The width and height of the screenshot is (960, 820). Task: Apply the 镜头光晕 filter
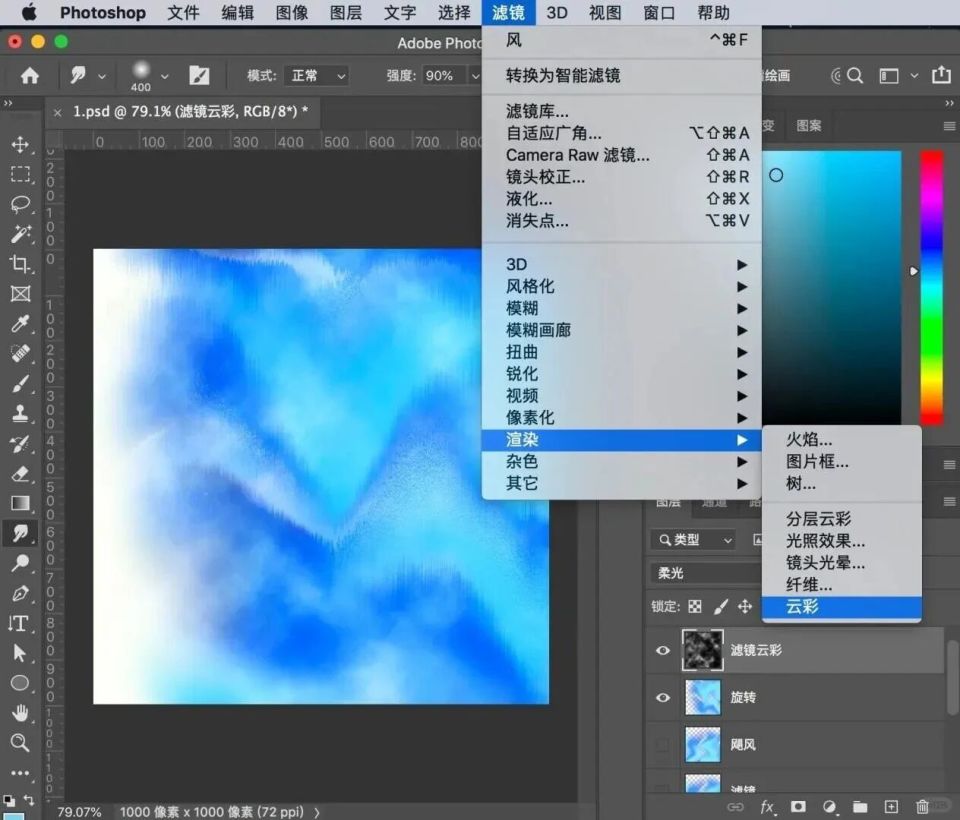(825, 563)
